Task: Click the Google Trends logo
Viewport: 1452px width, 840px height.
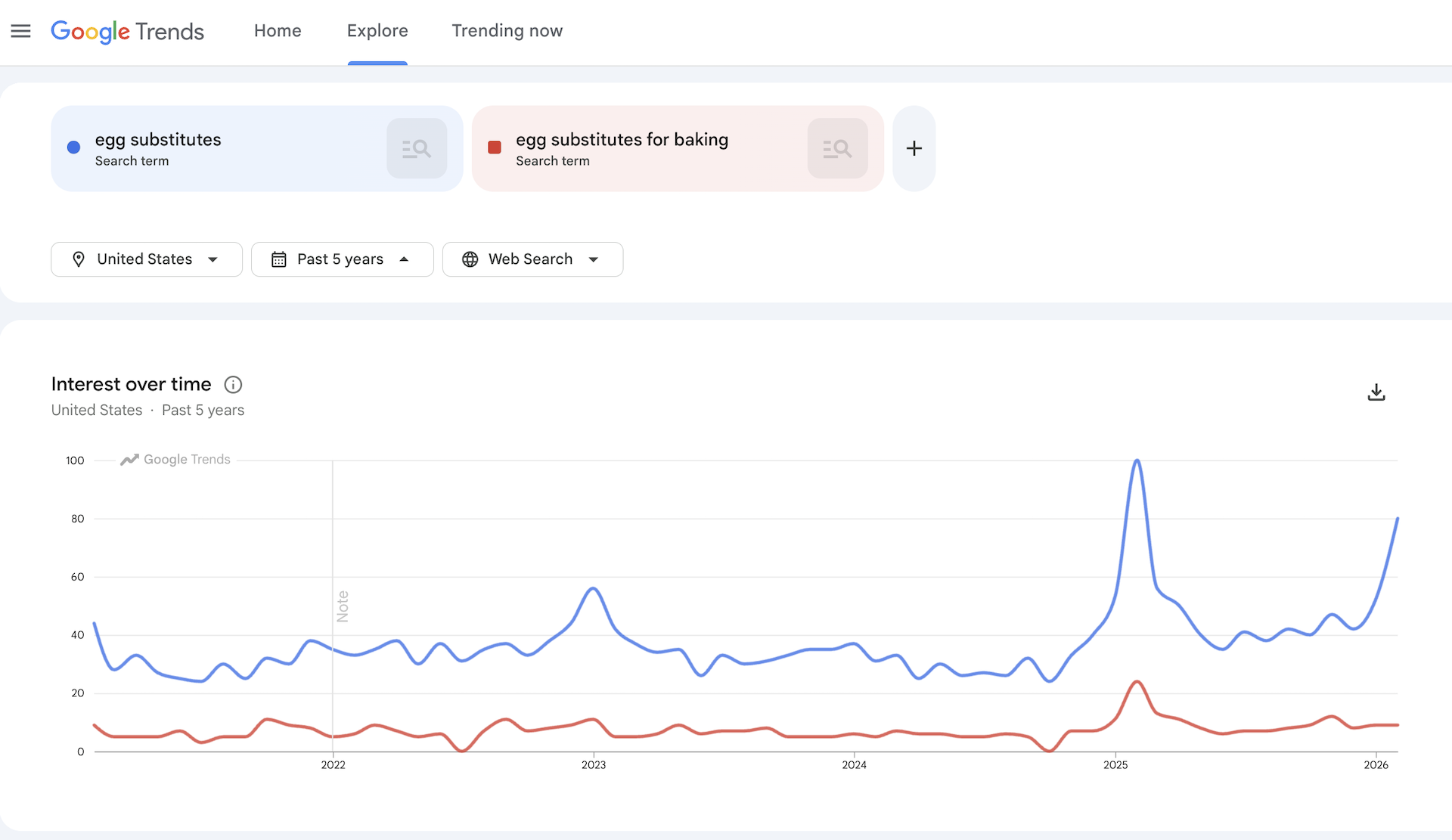Action: pos(127,32)
